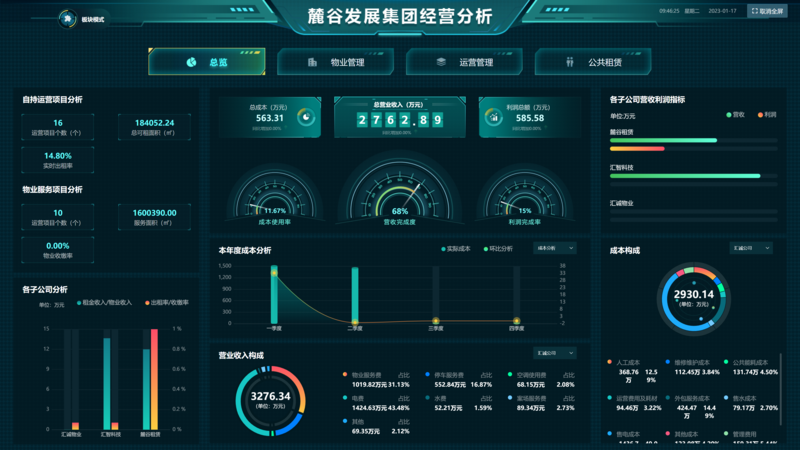The image size is (800, 450).
Task: Click the 售水成本 entry 79.17万
Action: tap(751, 403)
